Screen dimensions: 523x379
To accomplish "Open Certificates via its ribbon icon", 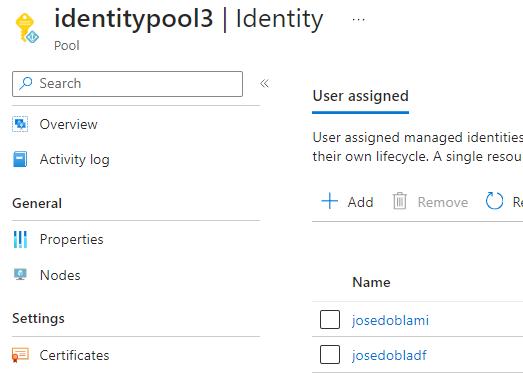I will click(x=20, y=355).
